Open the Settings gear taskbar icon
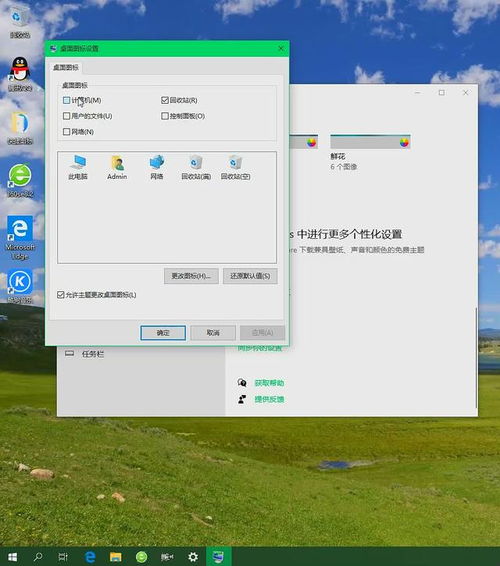Image resolution: width=500 pixels, height=566 pixels. [193, 557]
